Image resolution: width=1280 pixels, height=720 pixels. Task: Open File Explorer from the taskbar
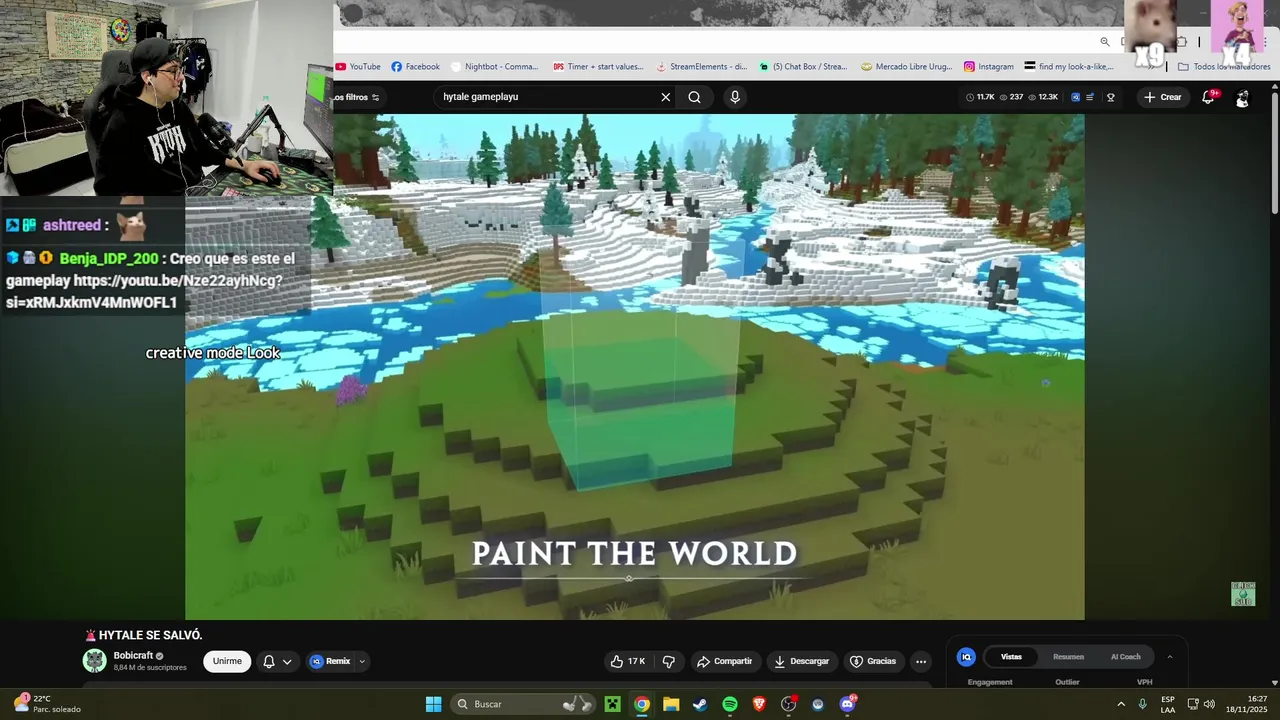tap(671, 704)
